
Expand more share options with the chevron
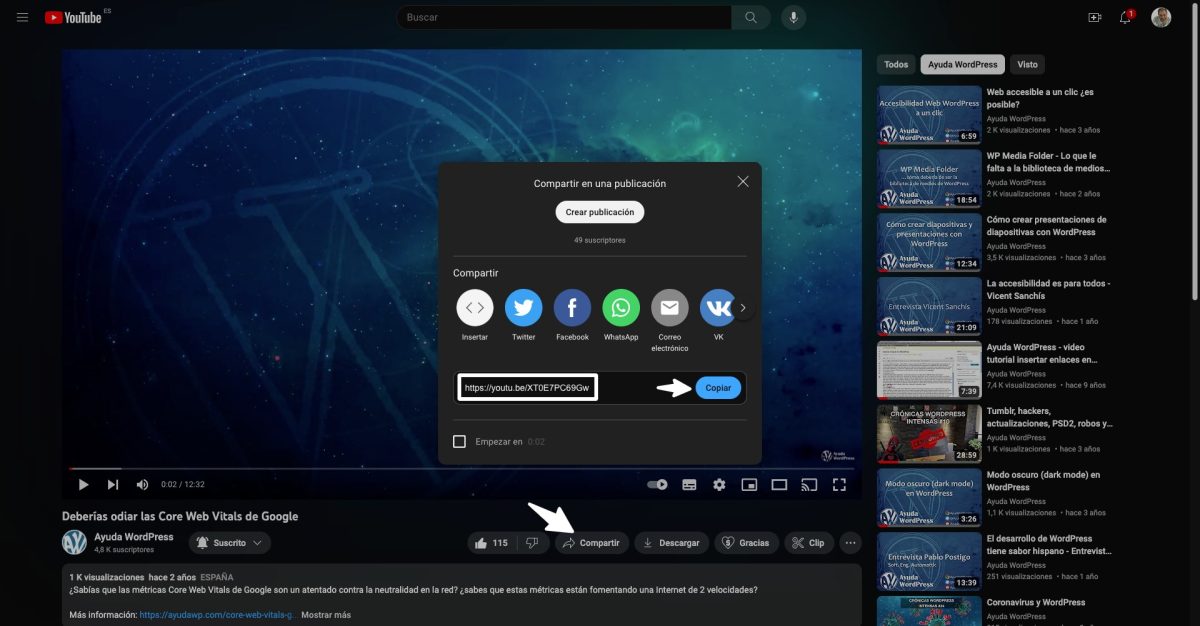pyautogui.click(x=744, y=307)
